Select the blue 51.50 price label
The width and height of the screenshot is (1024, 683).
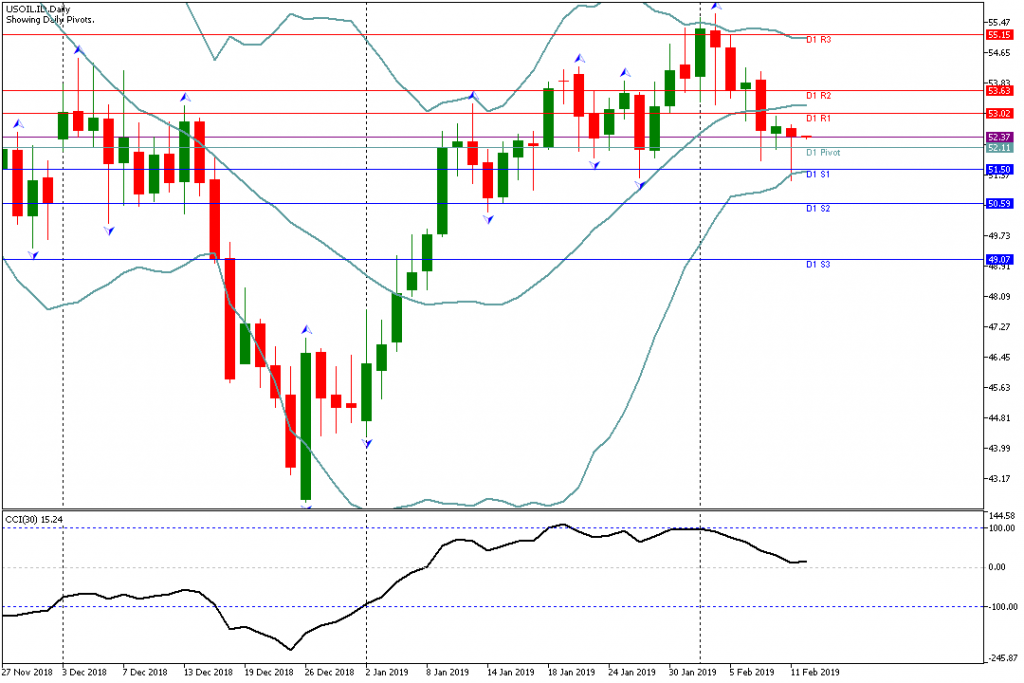coord(999,170)
